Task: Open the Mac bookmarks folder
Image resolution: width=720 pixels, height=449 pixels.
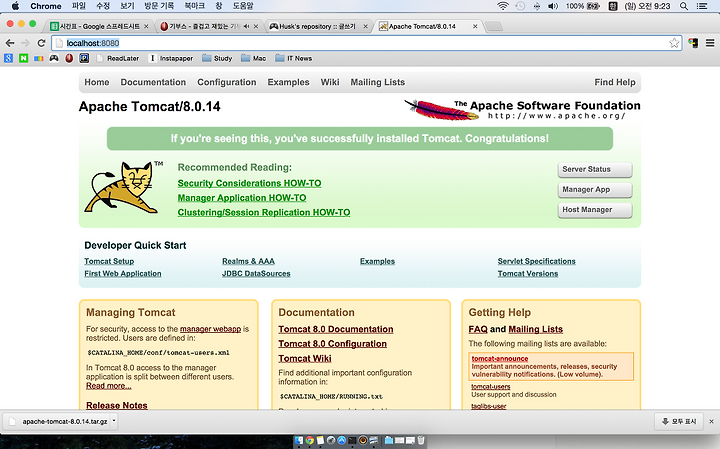Action: (253, 58)
